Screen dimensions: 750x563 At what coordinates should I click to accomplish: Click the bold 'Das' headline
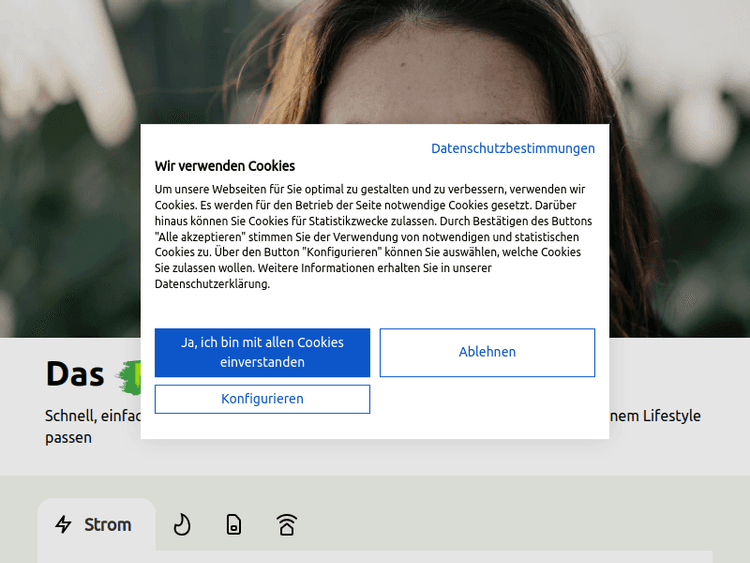[x=75, y=374]
